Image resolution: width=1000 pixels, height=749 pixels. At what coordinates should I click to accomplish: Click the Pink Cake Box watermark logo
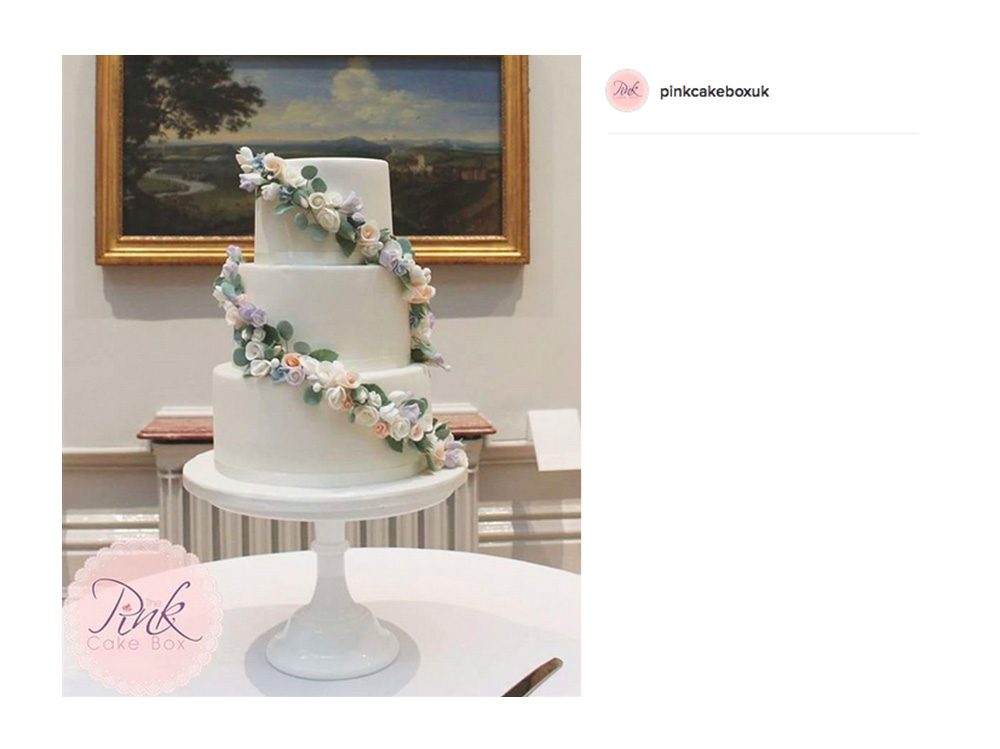click(x=143, y=618)
